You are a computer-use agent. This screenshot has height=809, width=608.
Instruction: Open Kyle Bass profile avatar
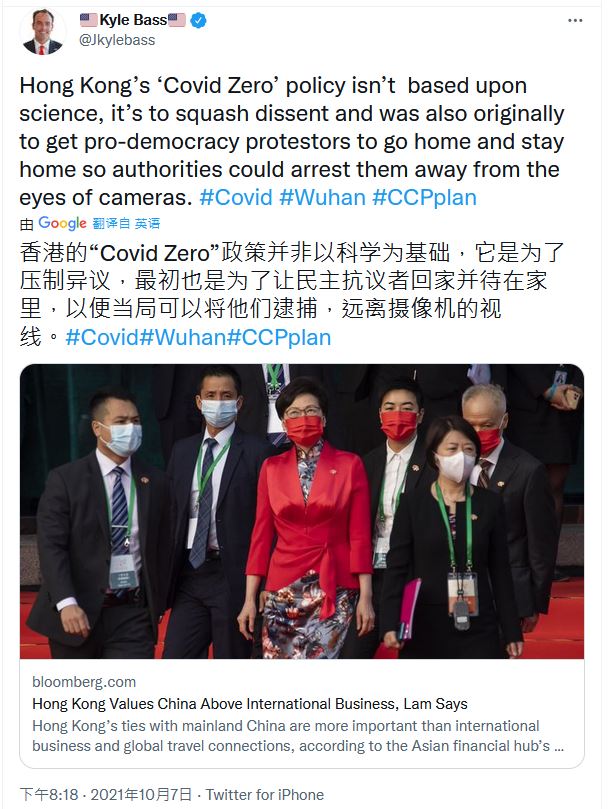point(43,32)
